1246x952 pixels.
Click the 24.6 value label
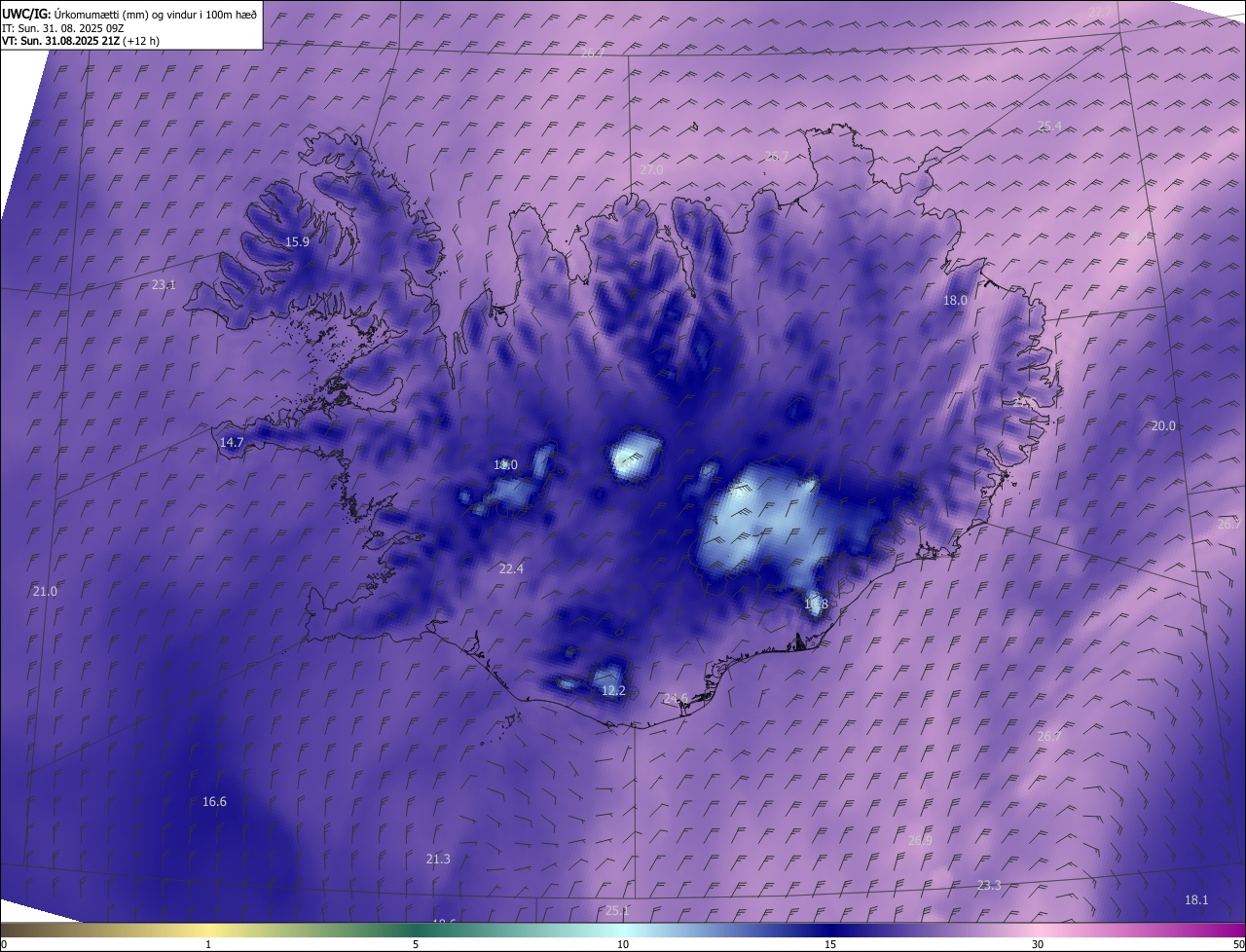click(x=677, y=699)
